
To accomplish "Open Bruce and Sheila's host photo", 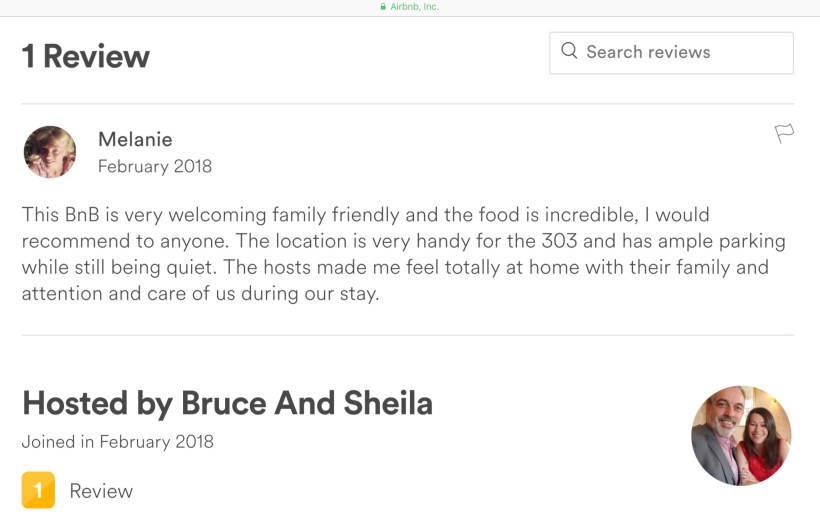I will [741, 435].
